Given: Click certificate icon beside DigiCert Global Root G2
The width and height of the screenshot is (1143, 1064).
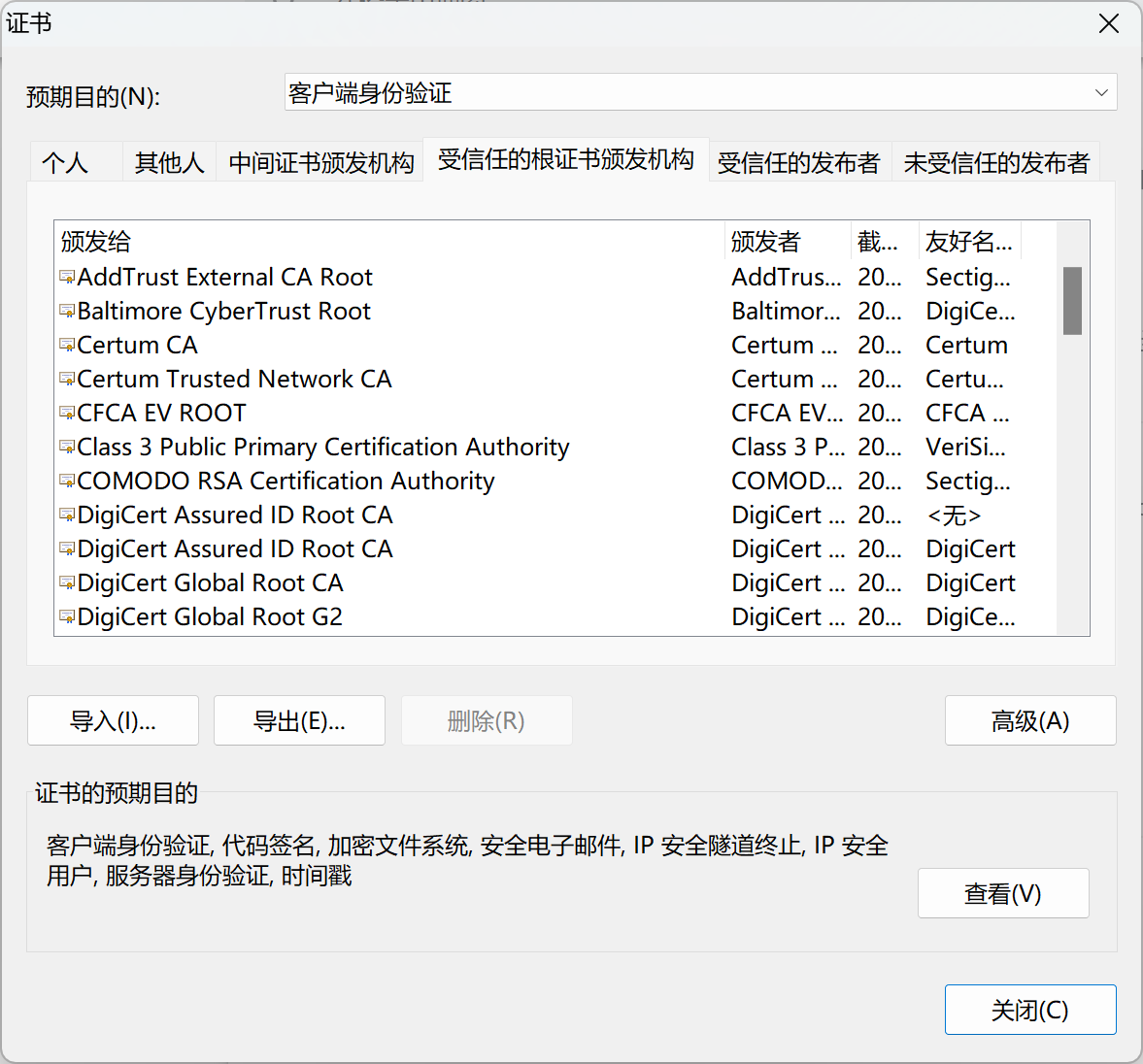Looking at the screenshot, I should [67, 617].
